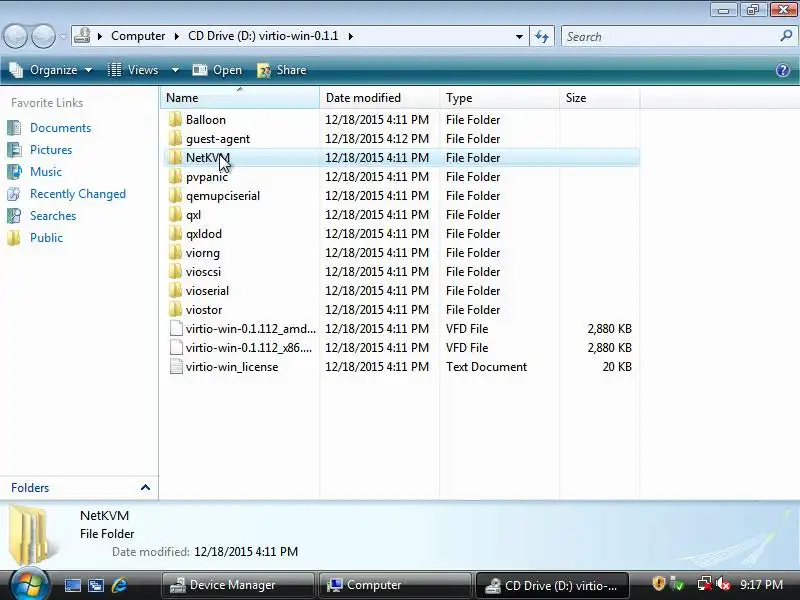The height and width of the screenshot is (600, 800).
Task: Click the Views button
Action: pos(134,70)
